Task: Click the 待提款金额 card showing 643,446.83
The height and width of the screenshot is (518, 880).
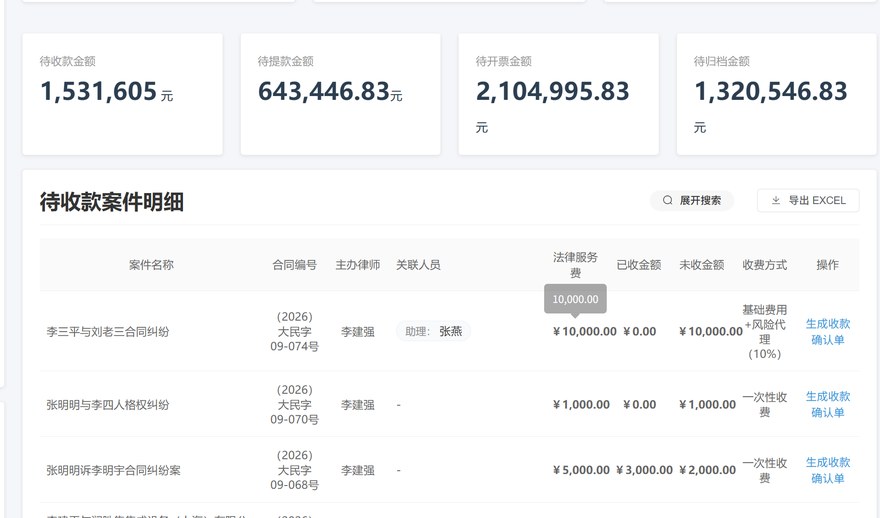Action: (x=340, y=94)
